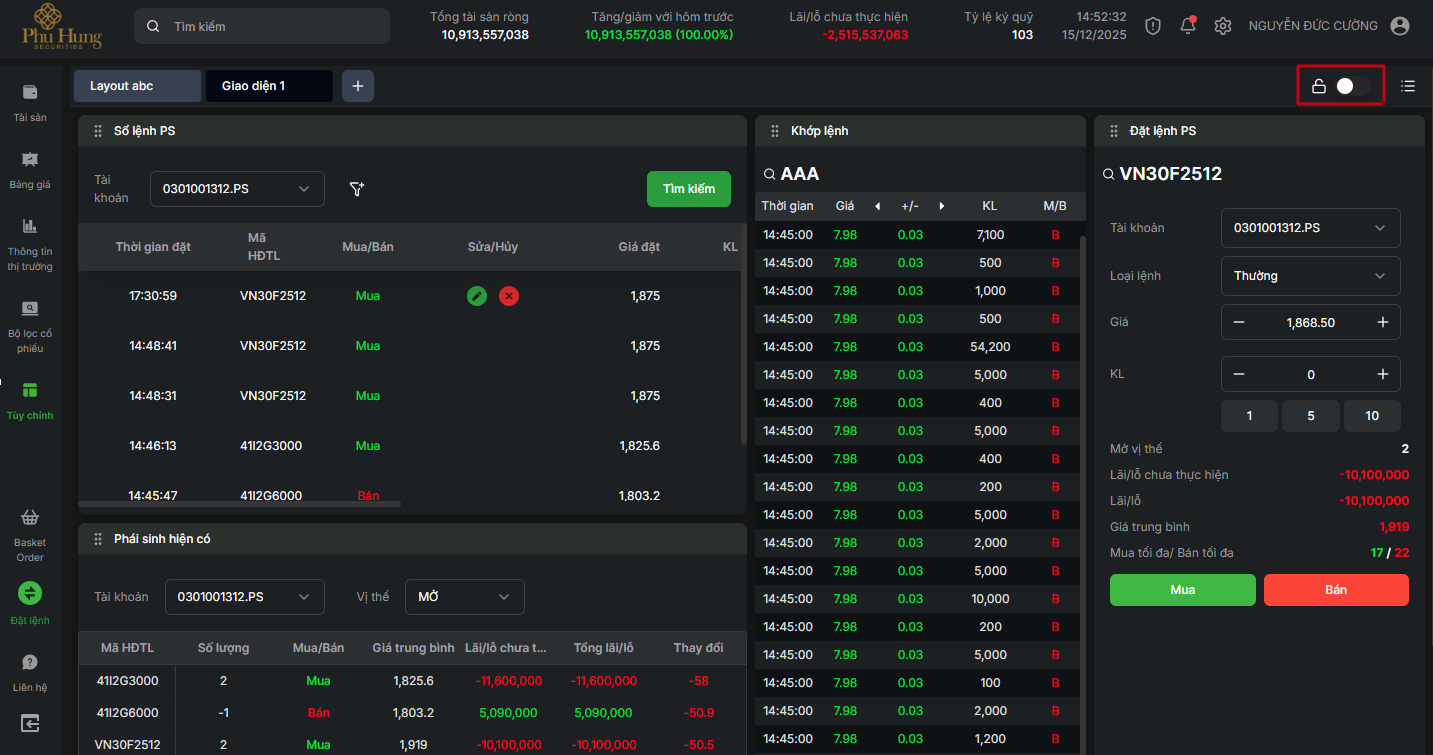Click the green Tìm kiếm button
1433x755 pixels.
click(688, 189)
